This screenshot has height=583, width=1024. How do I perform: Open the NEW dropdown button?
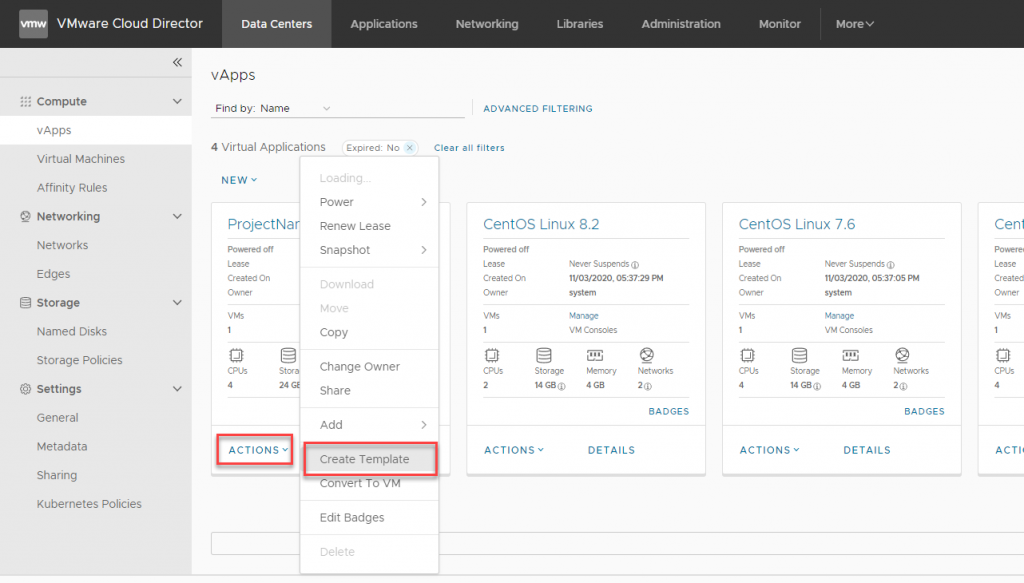click(x=239, y=180)
